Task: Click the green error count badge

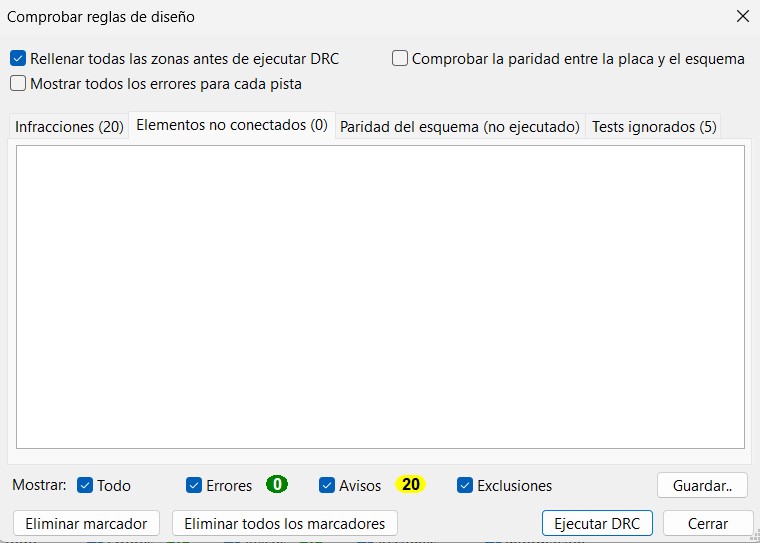Action: pos(277,485)
